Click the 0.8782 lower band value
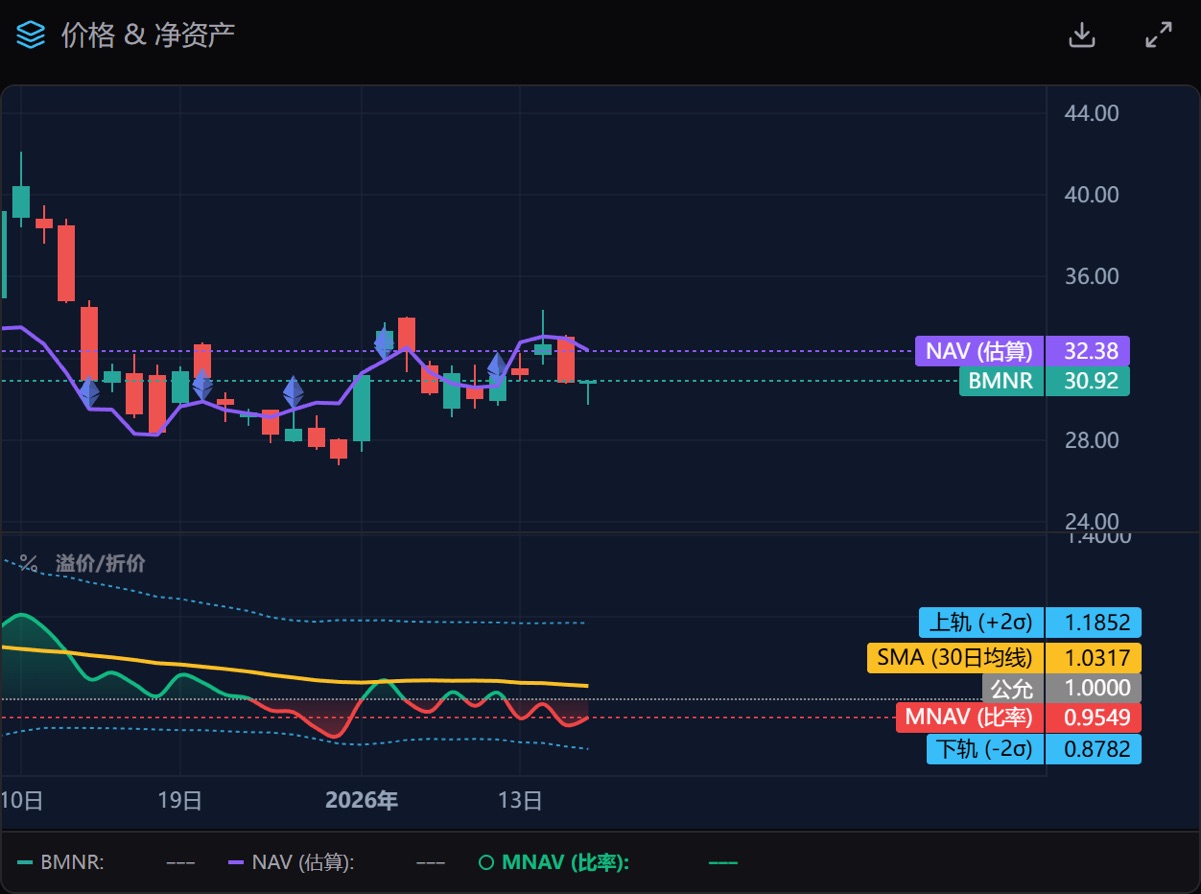Viewport: 1201px width, 894px height. coord(1093,749)
